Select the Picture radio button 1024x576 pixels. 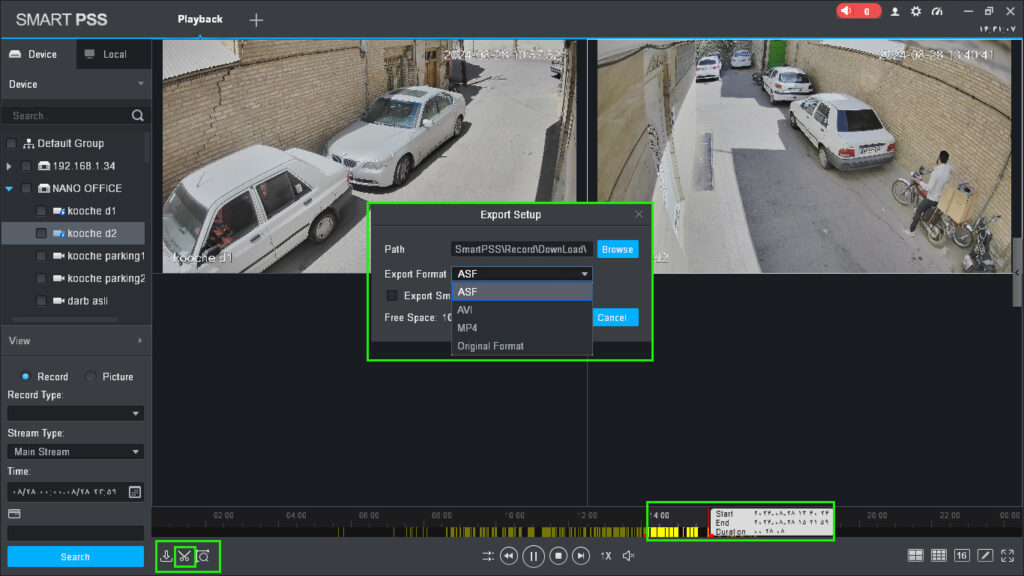[x=91, y=377]
